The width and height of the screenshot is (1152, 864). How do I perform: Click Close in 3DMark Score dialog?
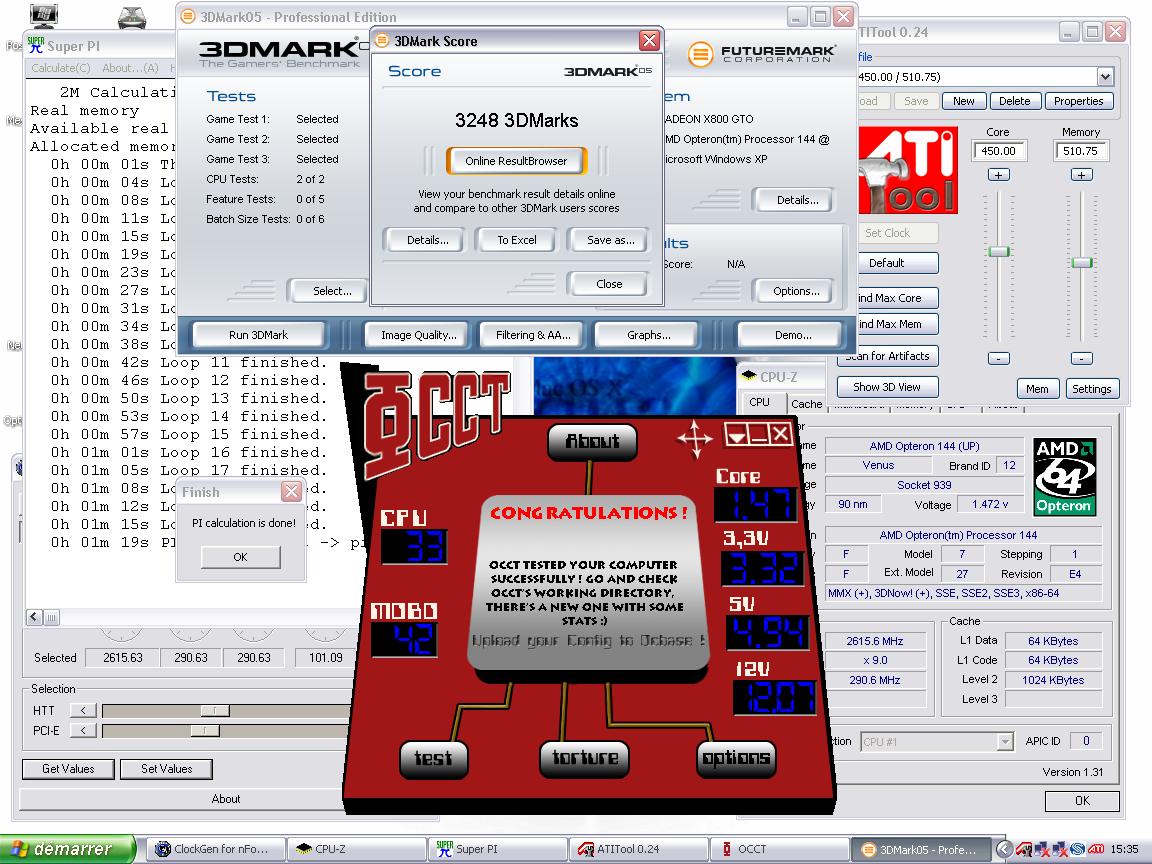(x=609, y=284)
